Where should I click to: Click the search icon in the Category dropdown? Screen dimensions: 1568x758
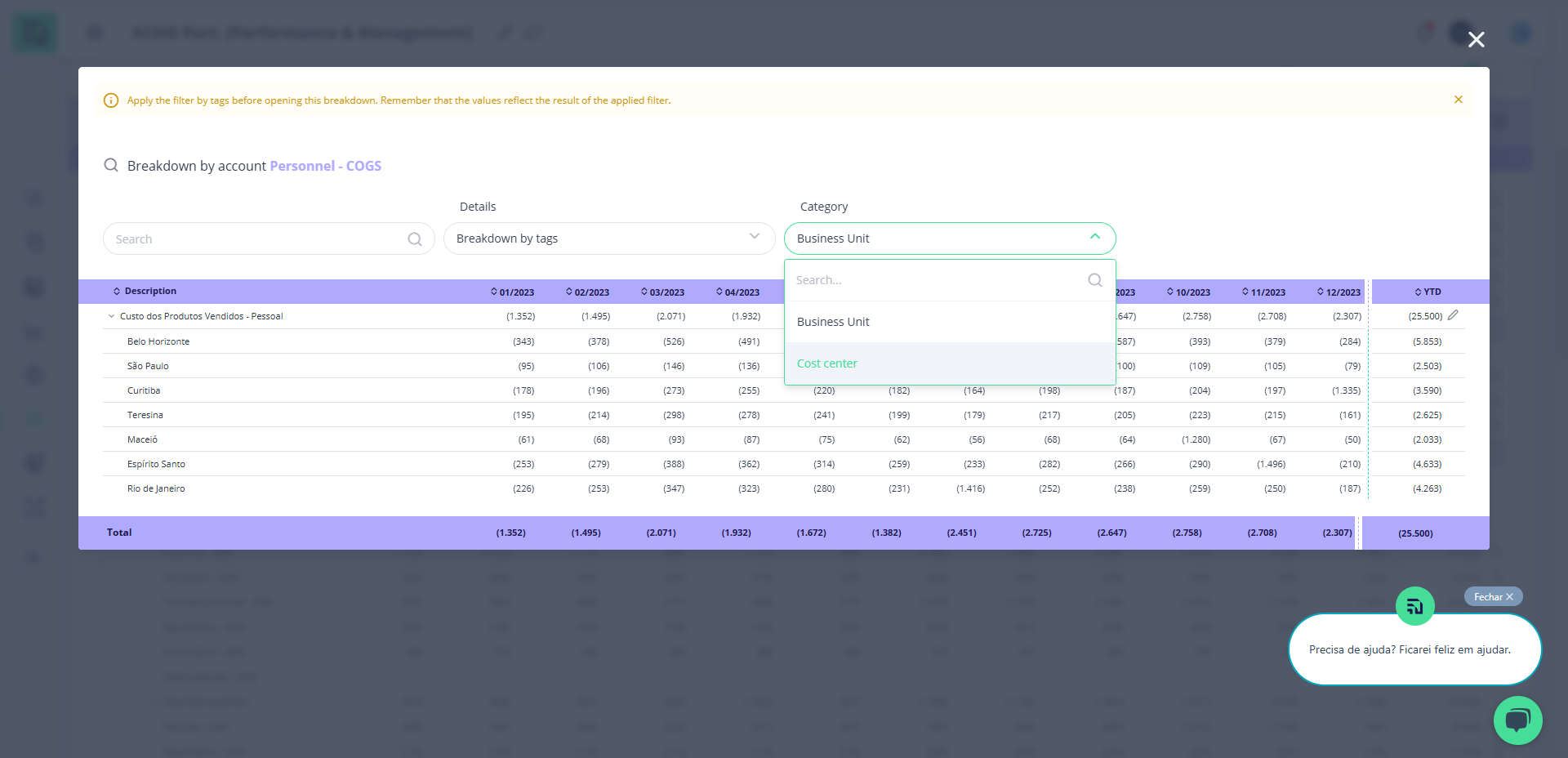(x=1095, y=280)
